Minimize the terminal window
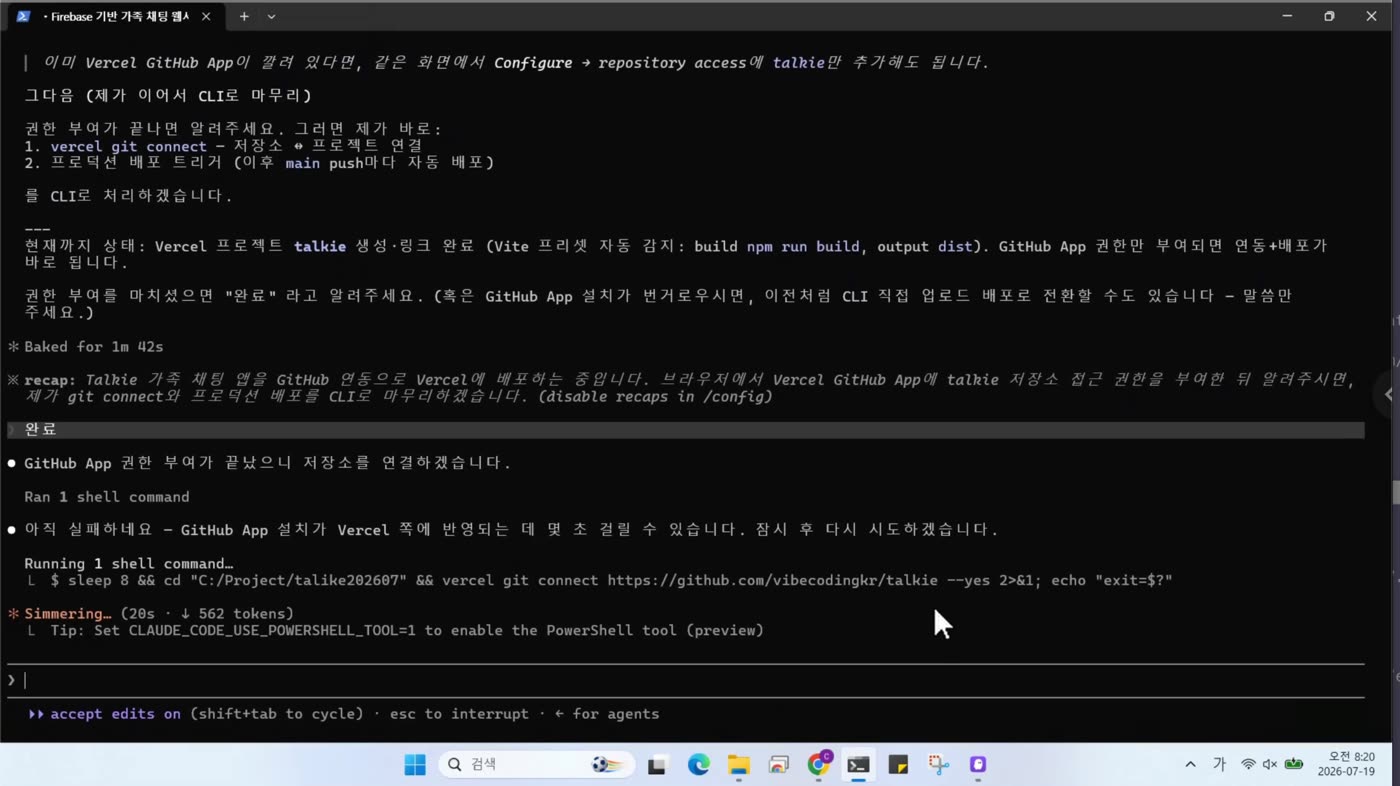The width and height of the screenshot is (1400, 786). [1287, 16]
